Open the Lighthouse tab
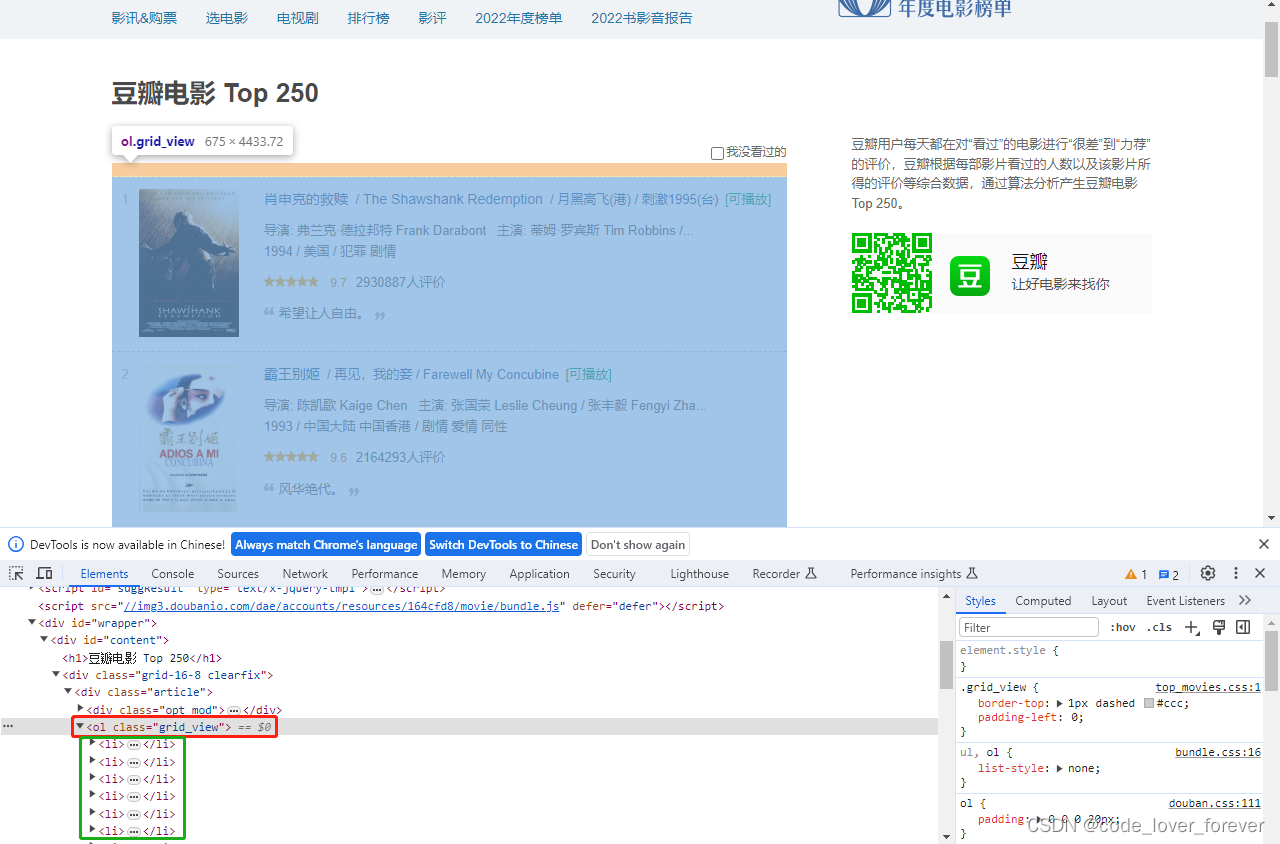The height and width of the screenshot is (844, 1280). coord(700,573)
